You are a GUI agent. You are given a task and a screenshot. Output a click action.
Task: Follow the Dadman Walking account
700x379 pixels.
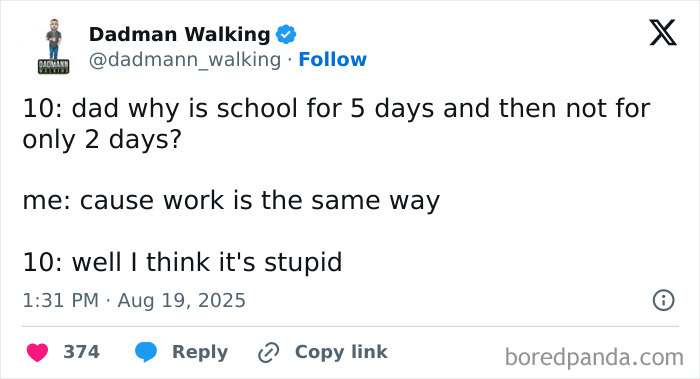tap(333, 59)
